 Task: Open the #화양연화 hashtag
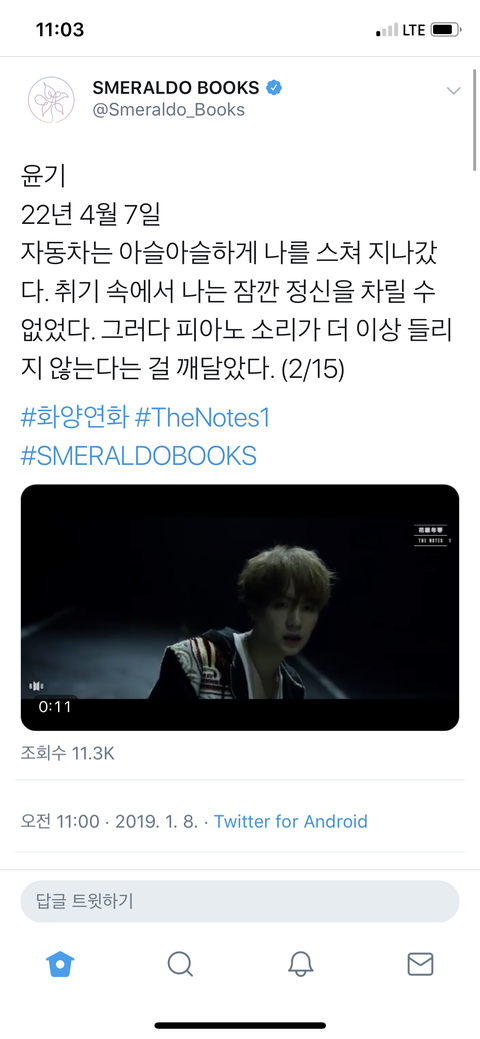pos(74,419)
